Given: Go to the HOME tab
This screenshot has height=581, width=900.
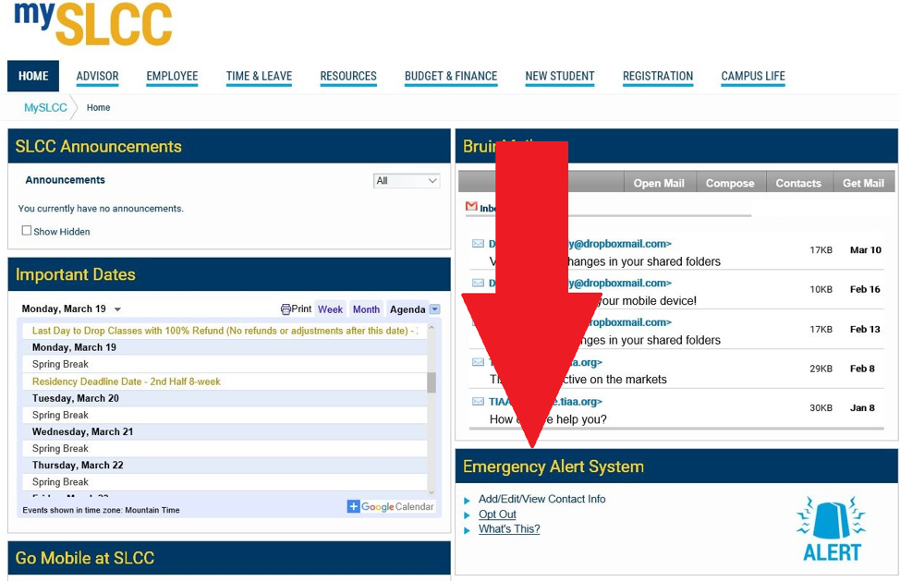Looking at the screenshot, I should click(33, 76).
